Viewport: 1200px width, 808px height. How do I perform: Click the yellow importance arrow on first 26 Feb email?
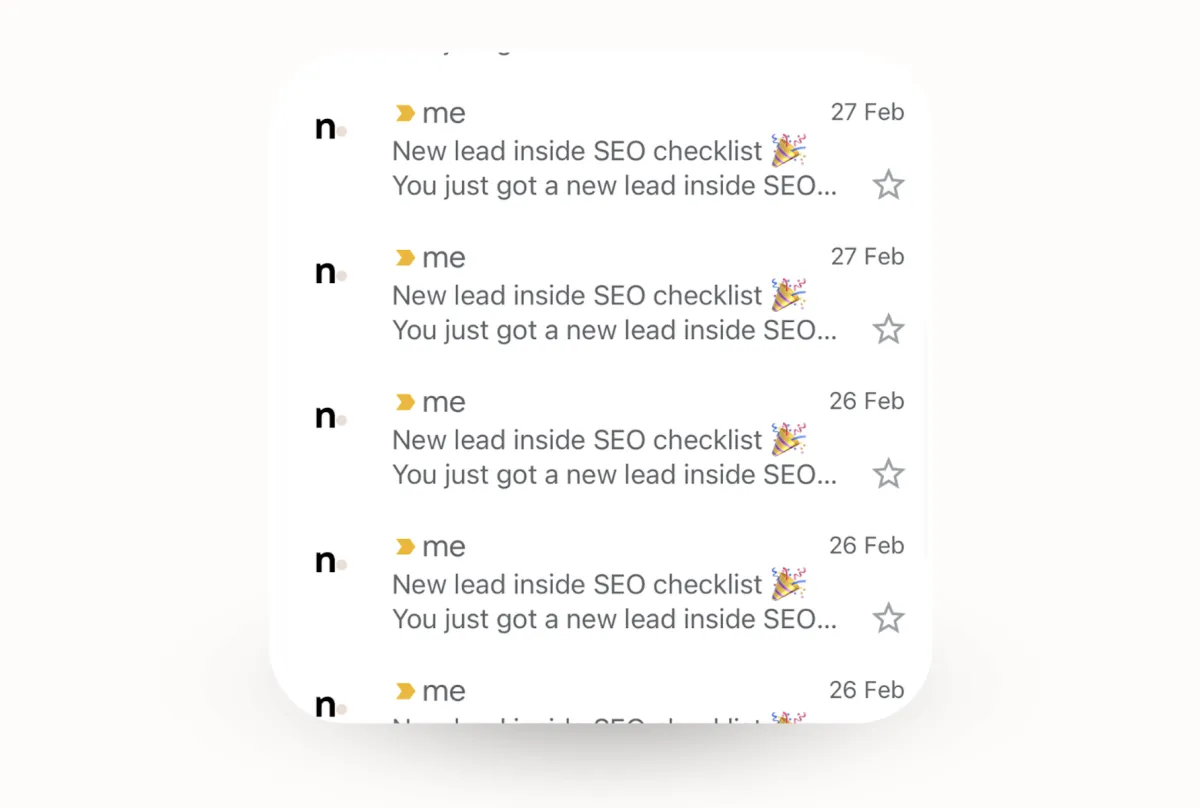point(405,402)
